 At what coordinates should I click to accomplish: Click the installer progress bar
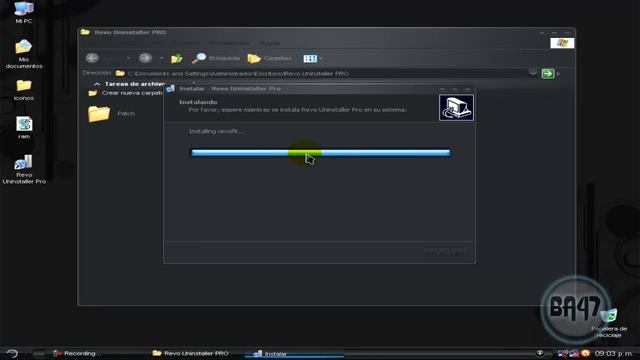click(321, 152)
